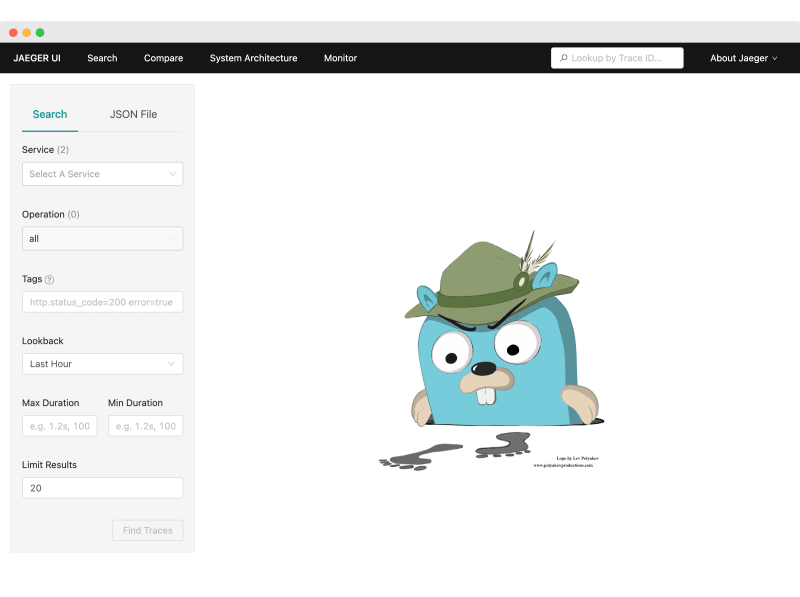Screen dimensions: 800x597
Task: Open the Select A Service dropdown
Action: click(103, 174)
